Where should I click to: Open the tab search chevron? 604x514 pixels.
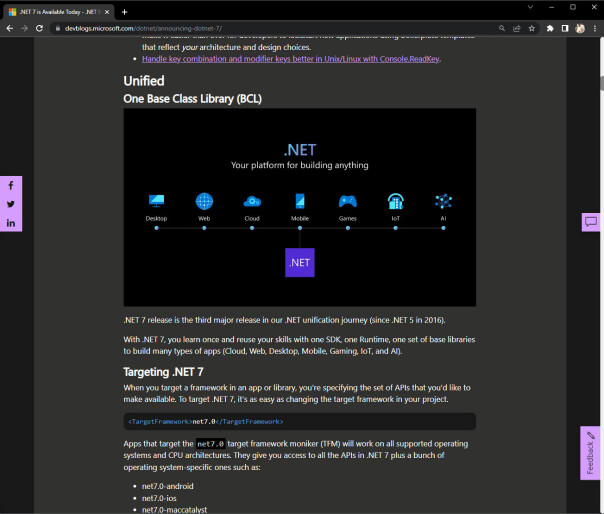pos(530,7)
